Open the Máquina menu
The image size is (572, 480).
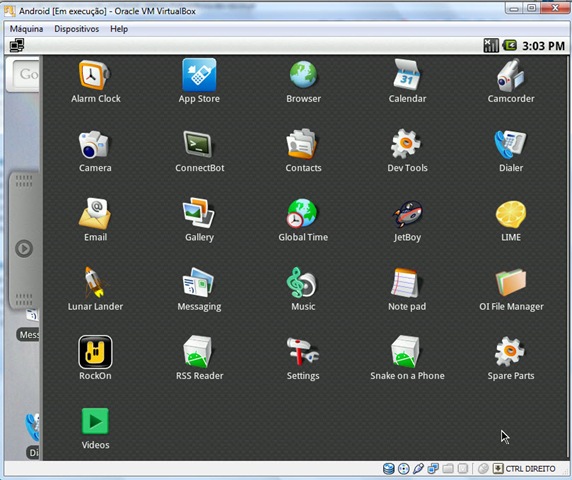[x=26, y=29]
